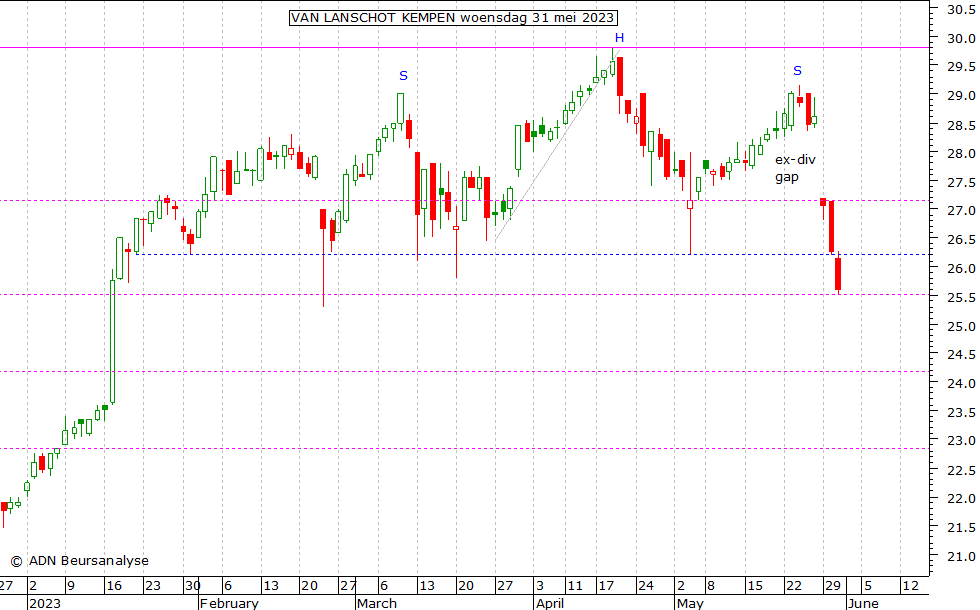Click the date label 6 above February
The height and width of the screenshot is (610, 980).
point(228,586)
